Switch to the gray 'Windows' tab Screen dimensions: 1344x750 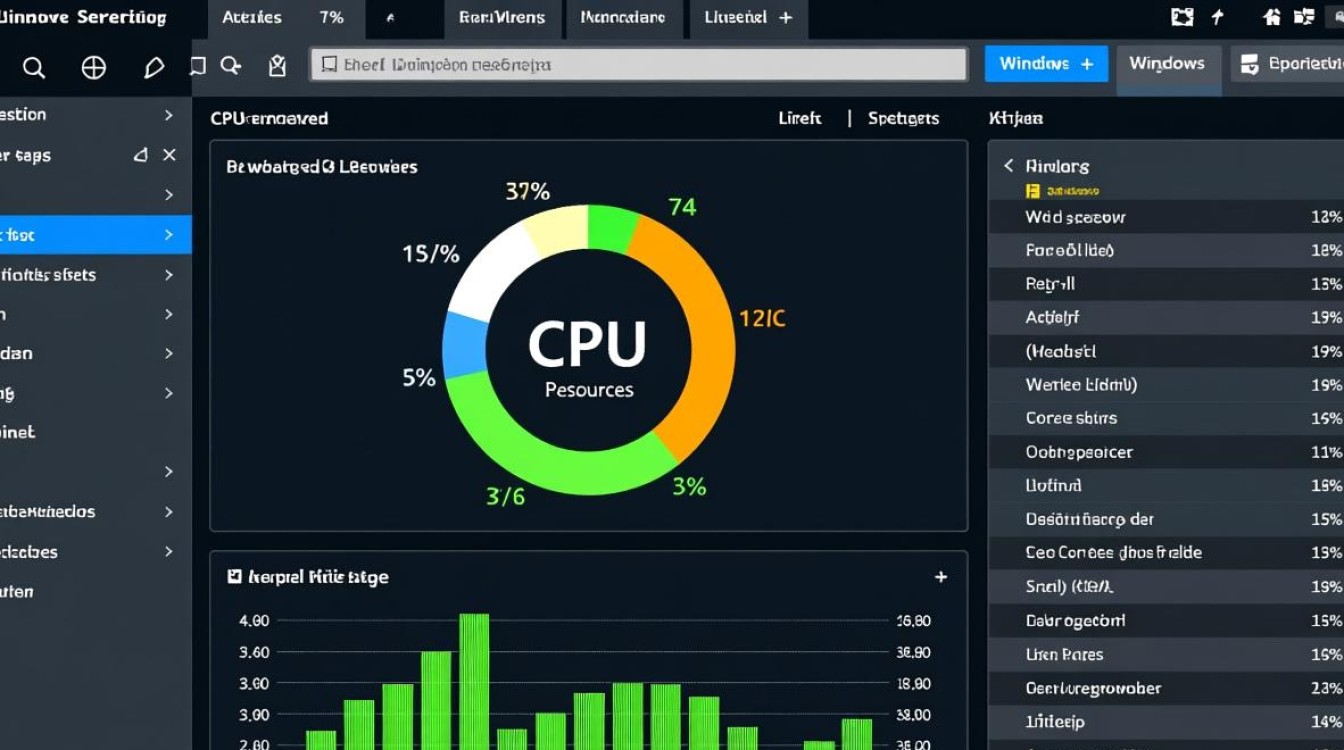pos(1167,64)
